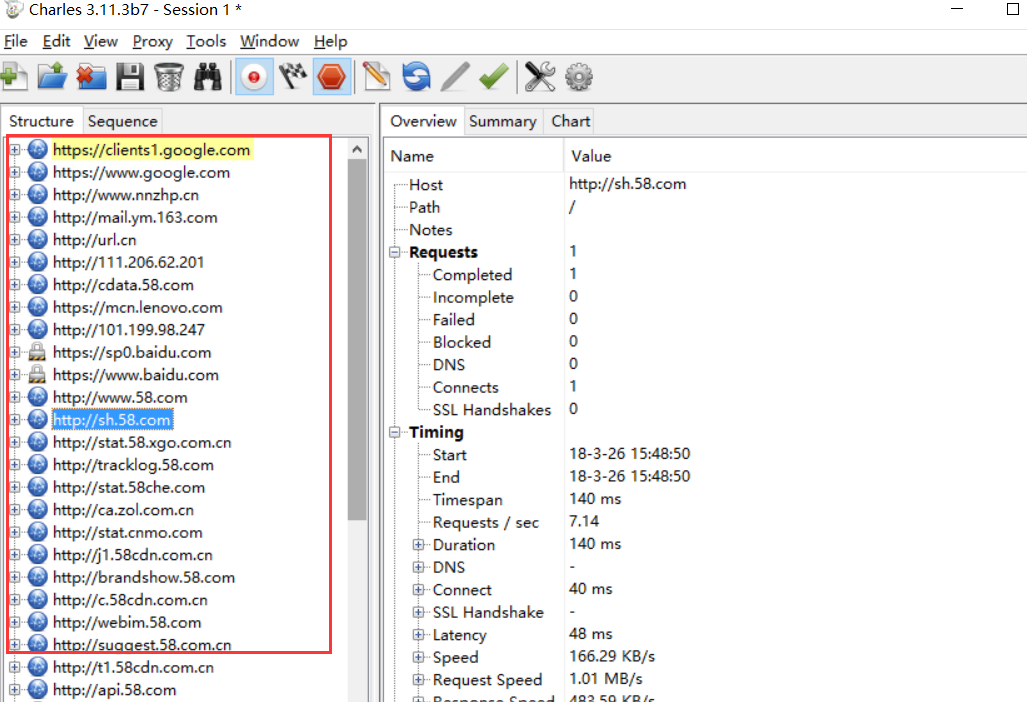The image size is (1027, 702).
Task: Open the Edit menu
Action: coord(56,41)
